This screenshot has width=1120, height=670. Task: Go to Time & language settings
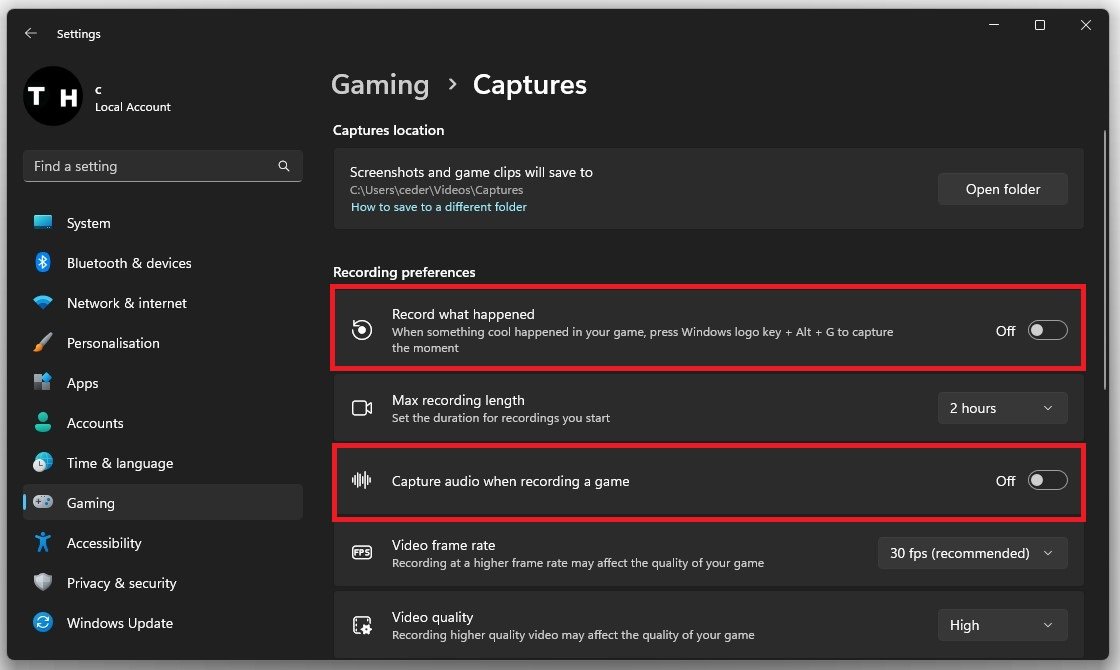[x=119, y=463]
